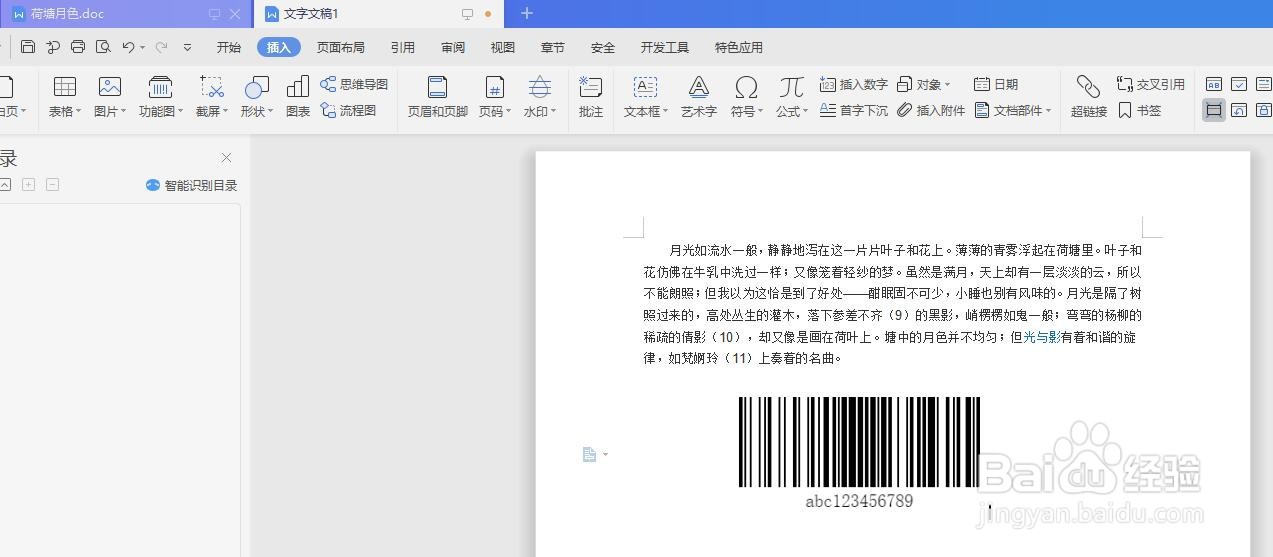Collapse outline levels with minus icon
This screenshot has height=557, width=1273.
(53, 185)
